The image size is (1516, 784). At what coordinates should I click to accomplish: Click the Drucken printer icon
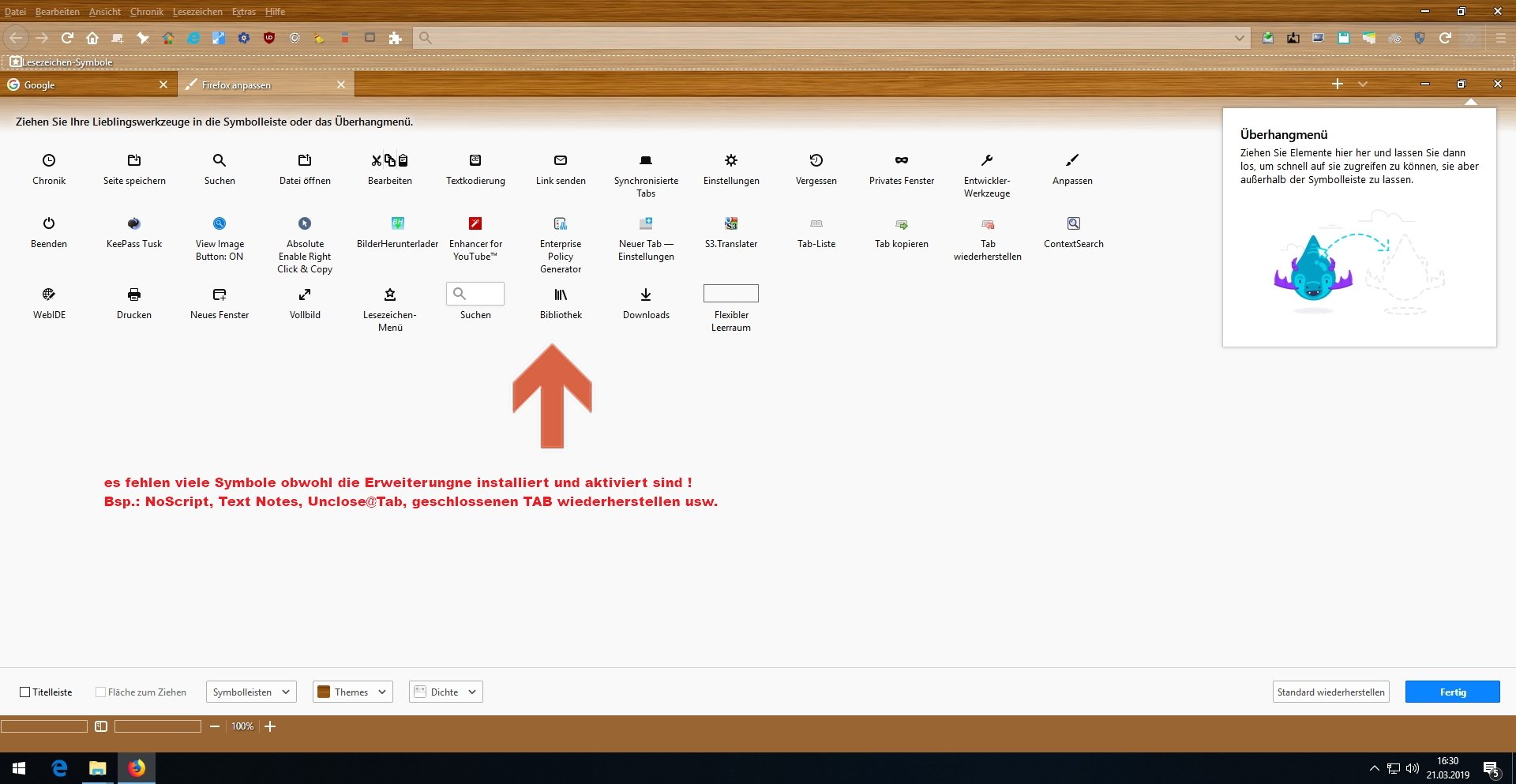(x=134, y=294)
